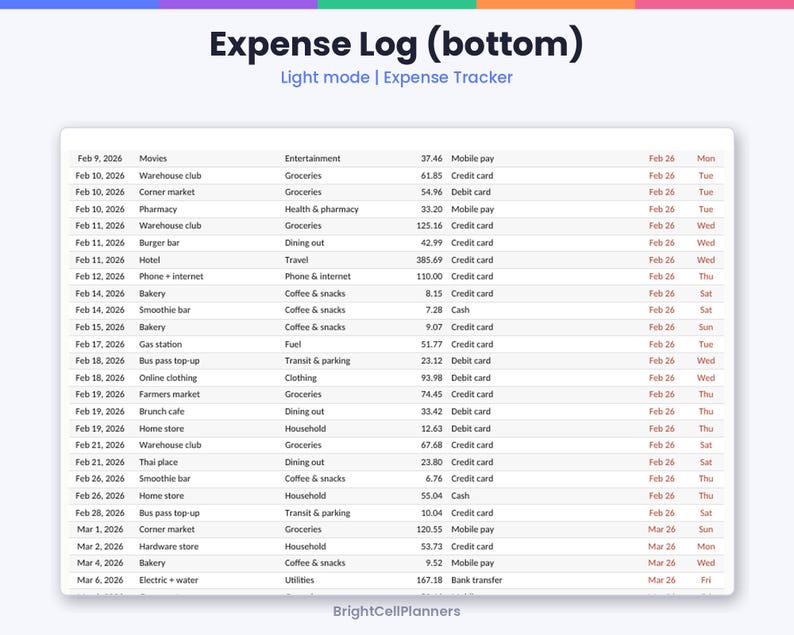This screenshot has width=794, height=635.
Task: Select the 10.04 amount cell
Action: [431, 512]
